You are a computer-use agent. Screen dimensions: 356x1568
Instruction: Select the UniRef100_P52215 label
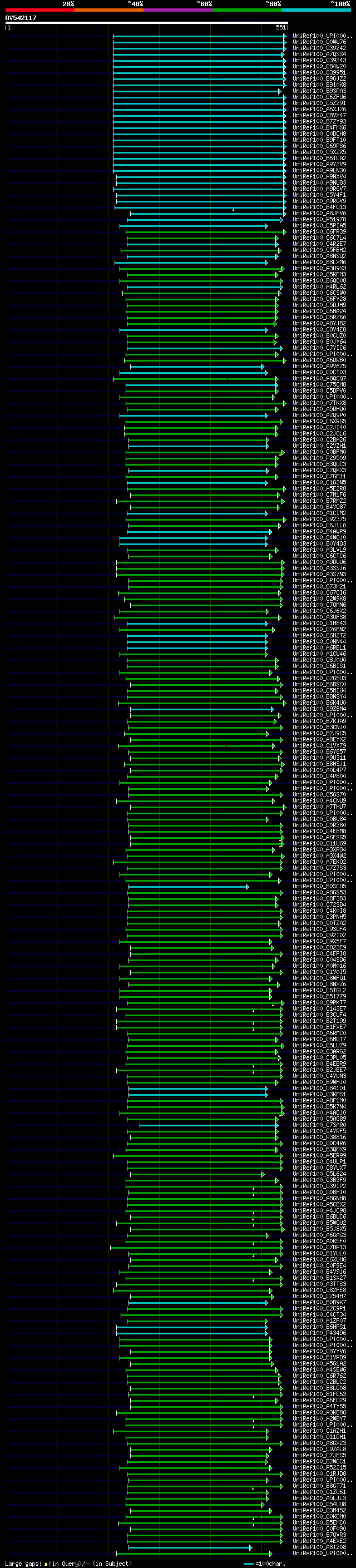[x=319, y=1467]
